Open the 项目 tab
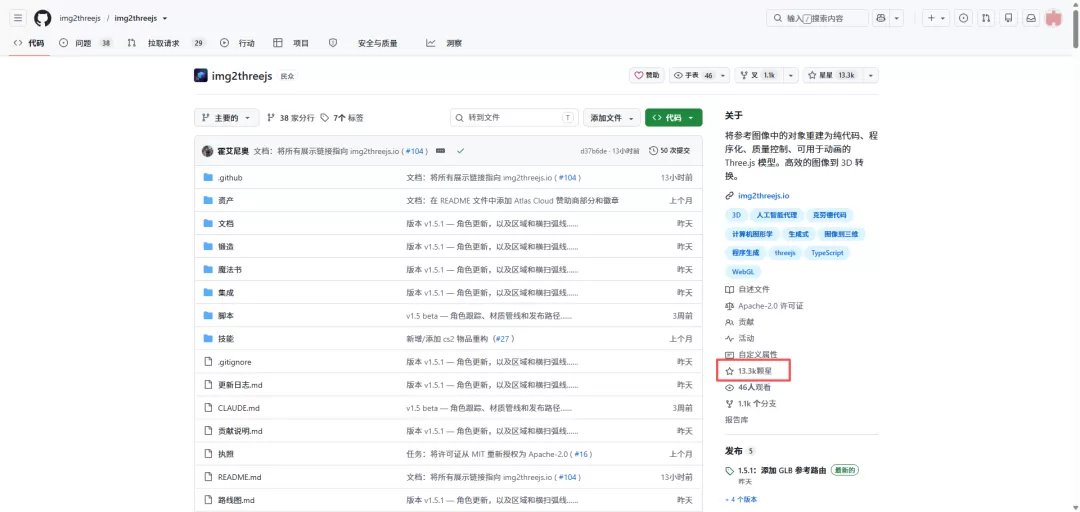This screenshot has width=1080, height=512. tap(291, 43)
